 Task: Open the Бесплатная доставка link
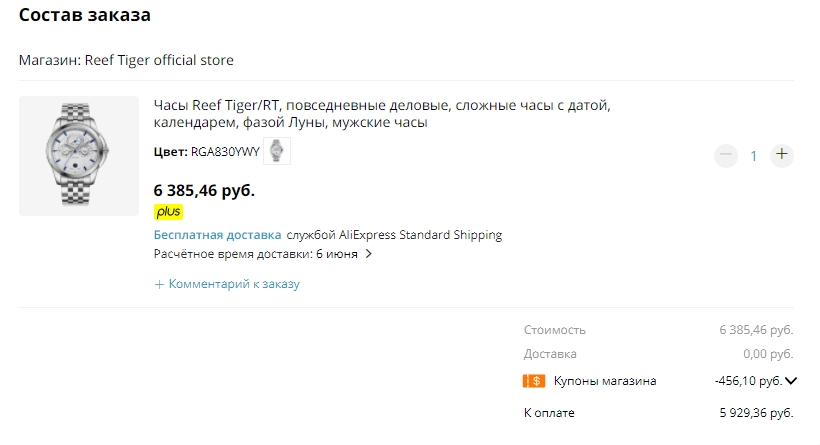[217, 235]
